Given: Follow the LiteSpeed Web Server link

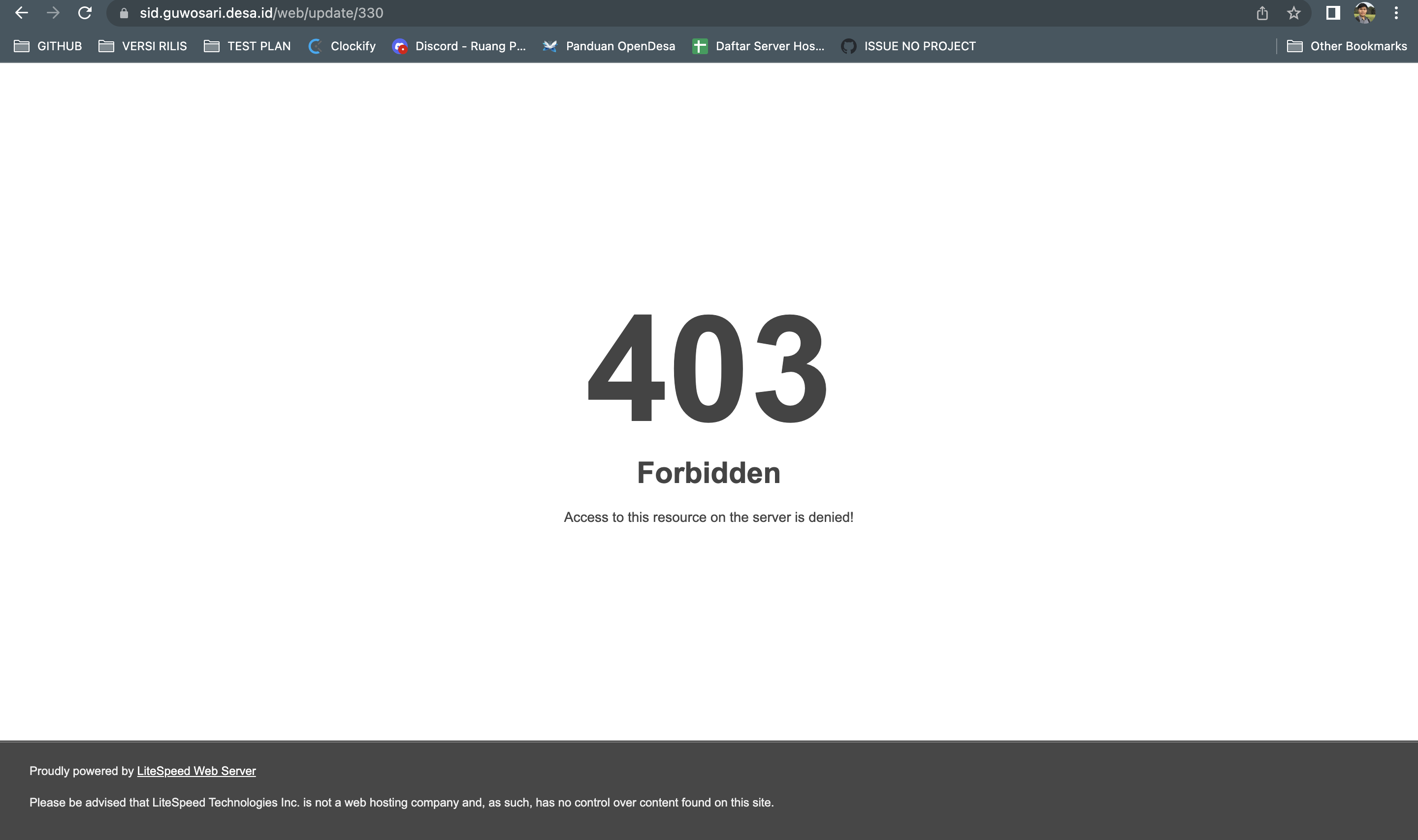Looking at the screenshot, I should pyautogui.click(x=196, y=771).
